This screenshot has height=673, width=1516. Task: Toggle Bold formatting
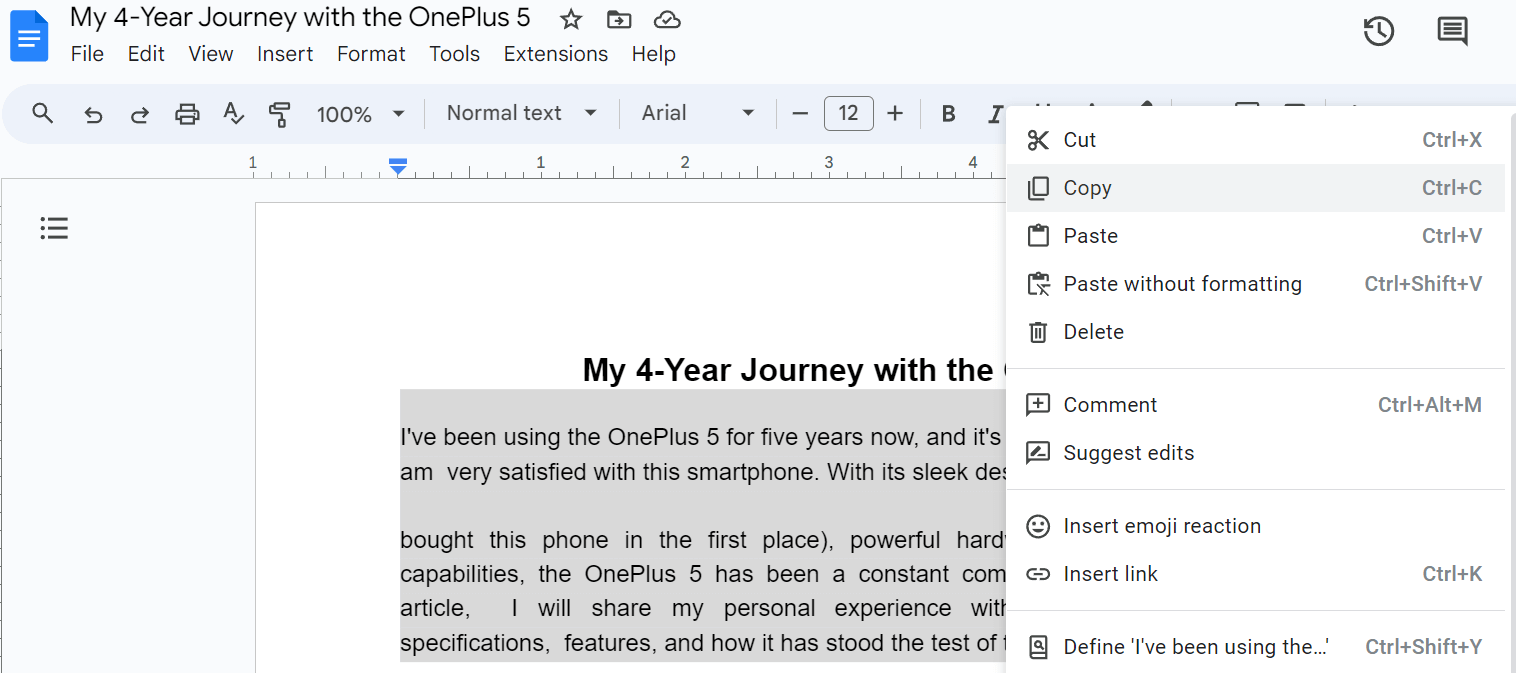[947, 113]
